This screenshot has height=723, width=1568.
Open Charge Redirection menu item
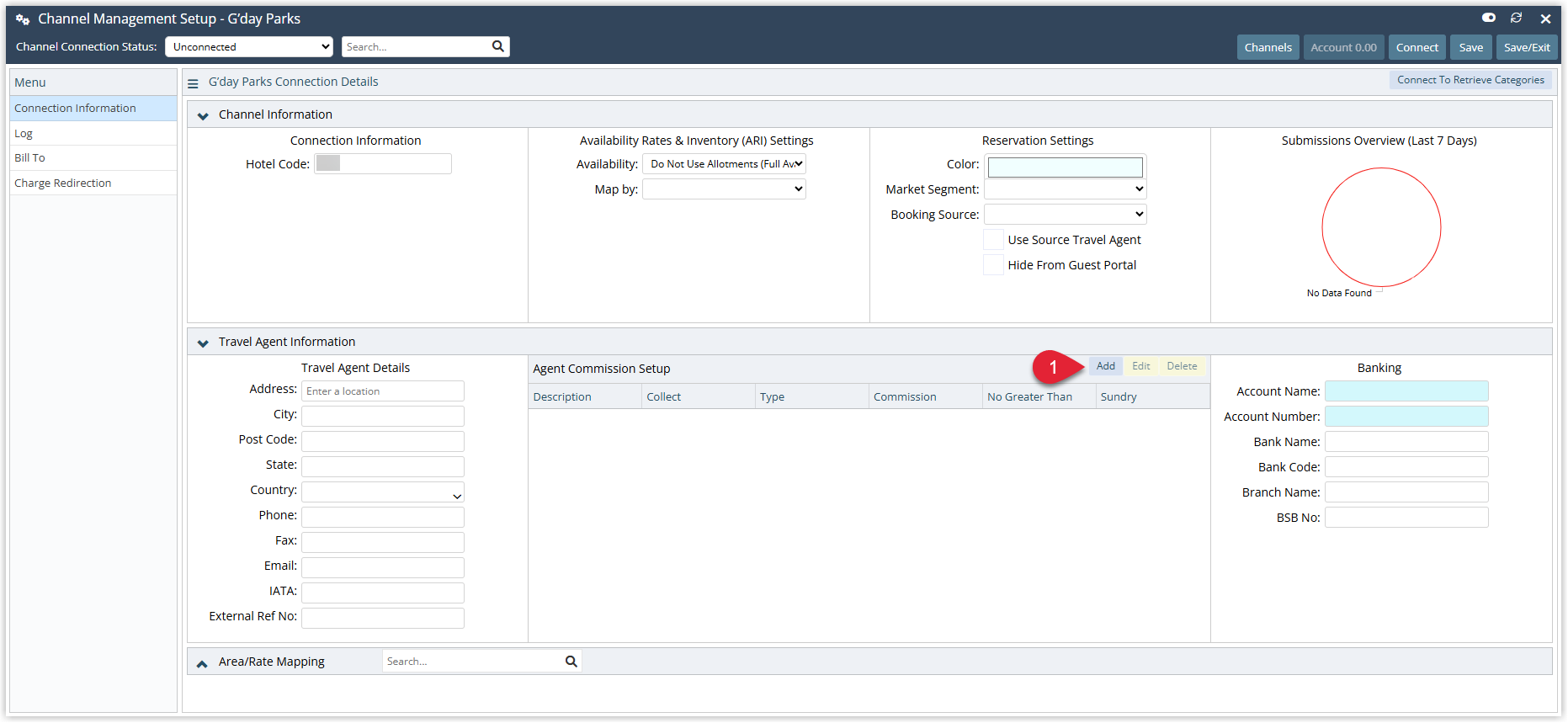(x=93, y=183)
